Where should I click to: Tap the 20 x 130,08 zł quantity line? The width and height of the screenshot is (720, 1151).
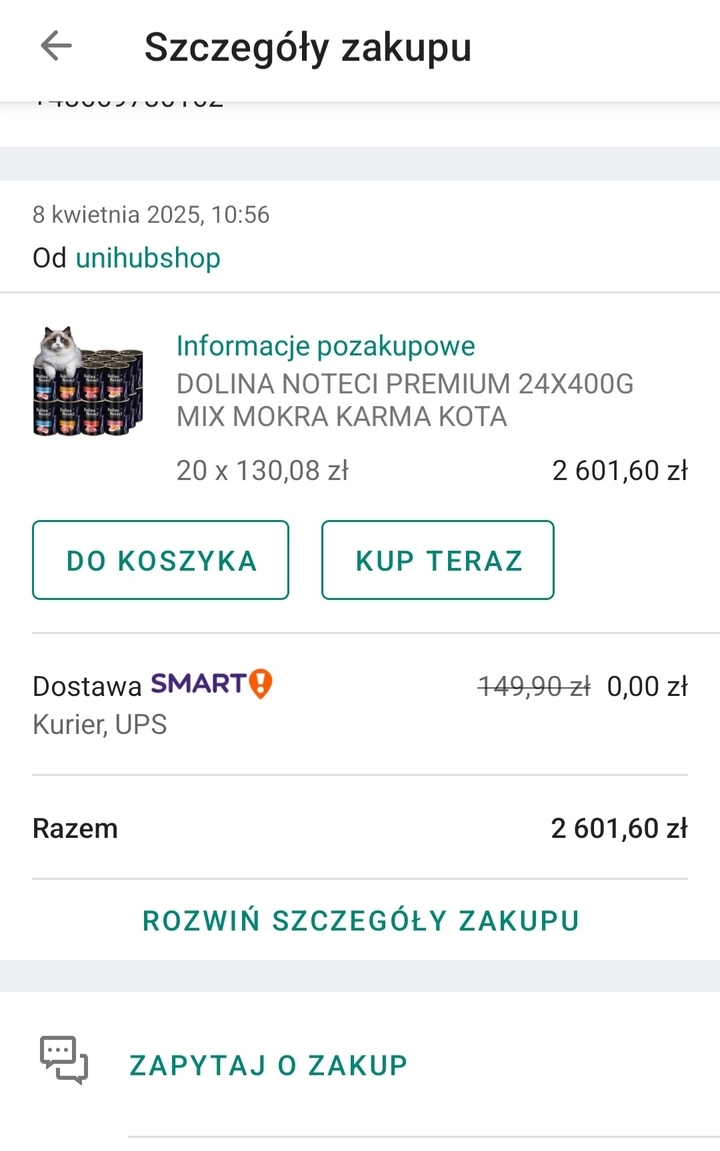[x=262, y=471]
